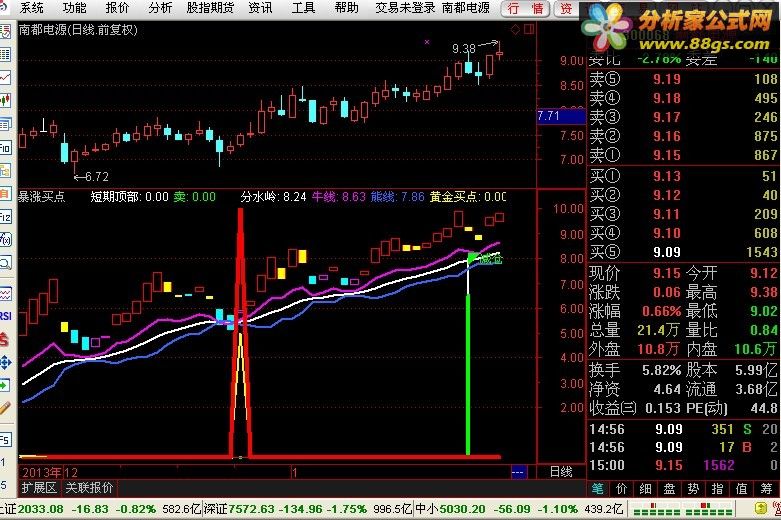Click the 买⑤ bid price 9.09

click(x=667, y=252)
